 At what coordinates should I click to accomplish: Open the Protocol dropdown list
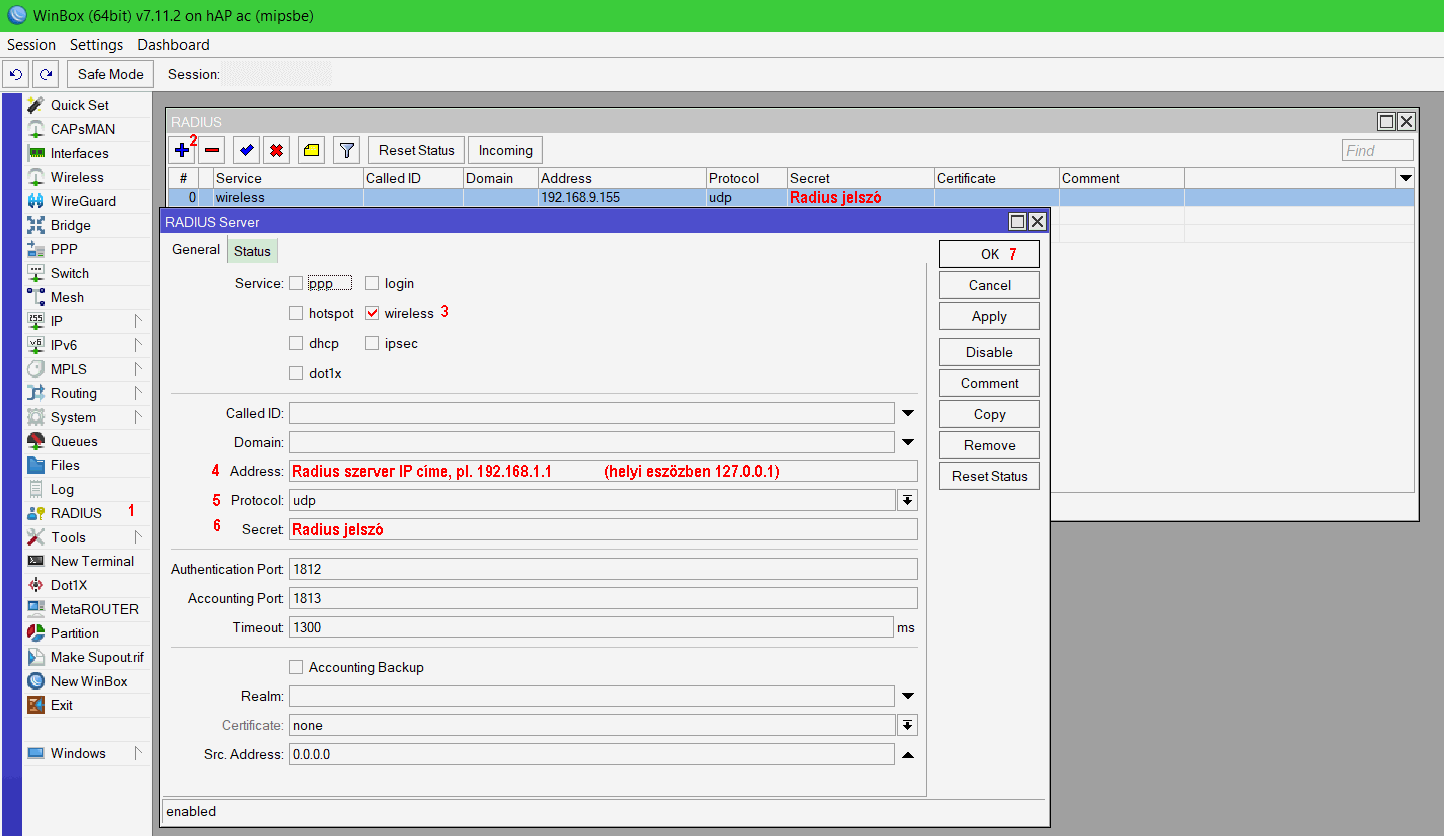907,500
